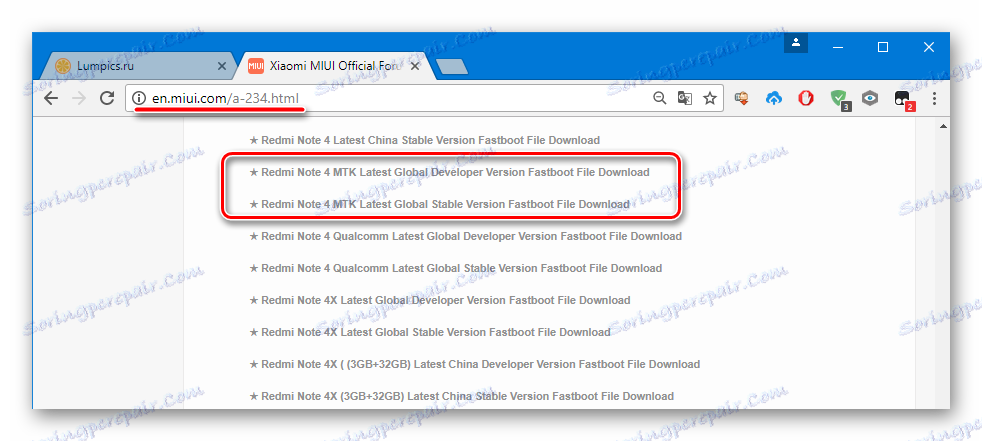Open the first extension icon after the star
The image size is (982, 441).
click(x=742, y=98)
